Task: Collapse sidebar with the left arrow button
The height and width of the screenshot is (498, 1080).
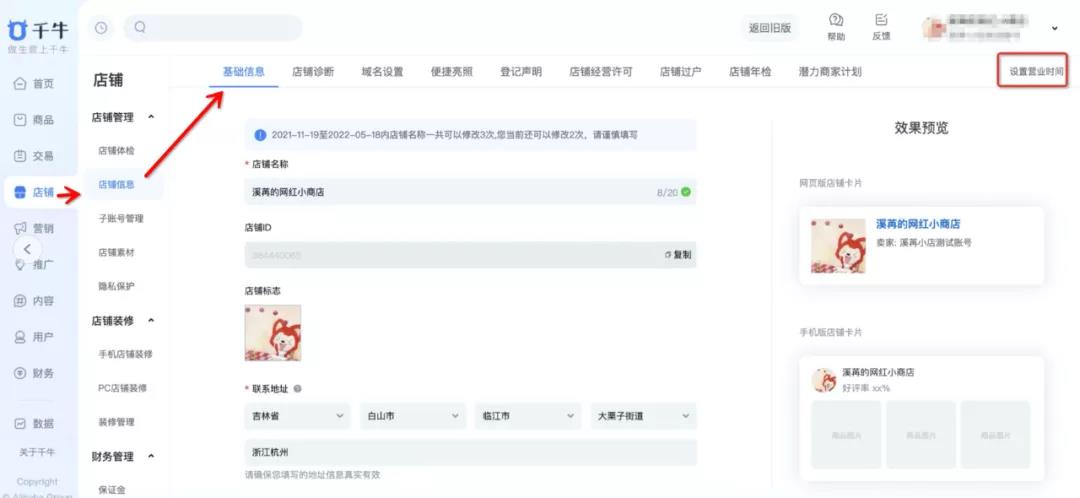Action: tap(28, 249)
